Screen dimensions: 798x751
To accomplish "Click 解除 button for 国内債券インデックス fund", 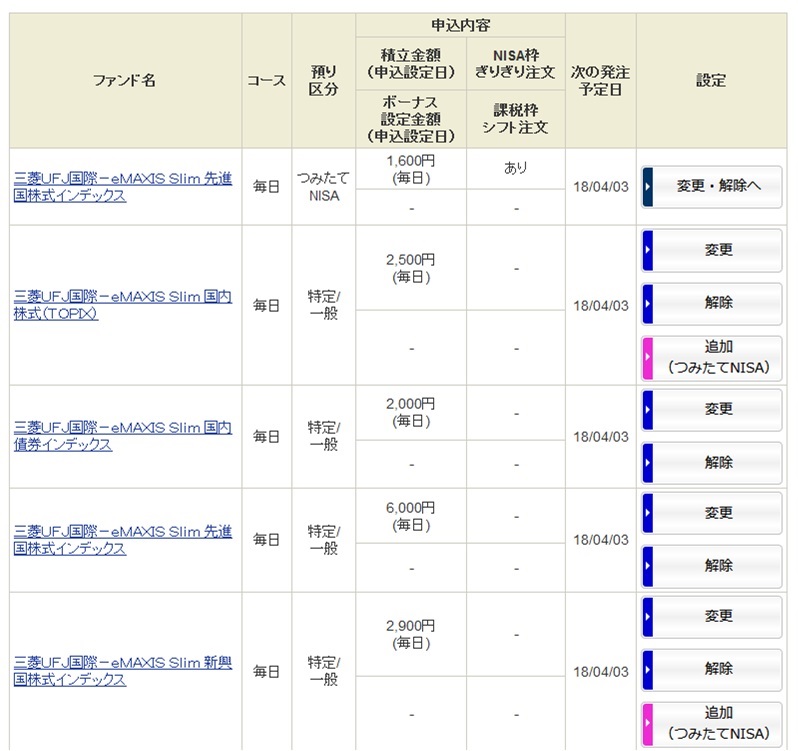I will pos(711,463).
